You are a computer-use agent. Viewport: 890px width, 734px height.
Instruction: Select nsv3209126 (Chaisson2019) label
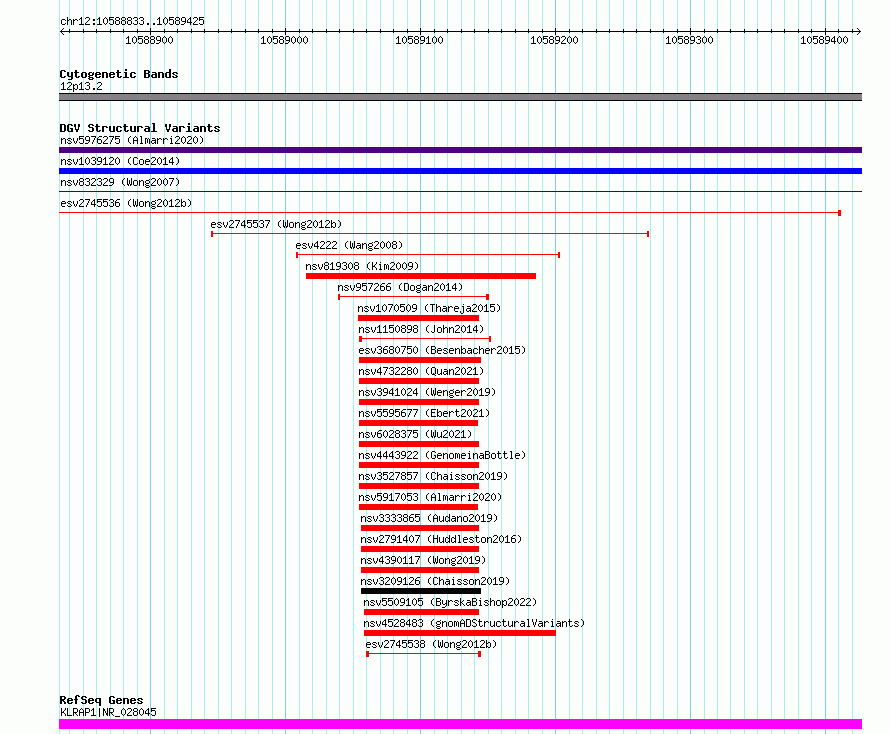435,581
